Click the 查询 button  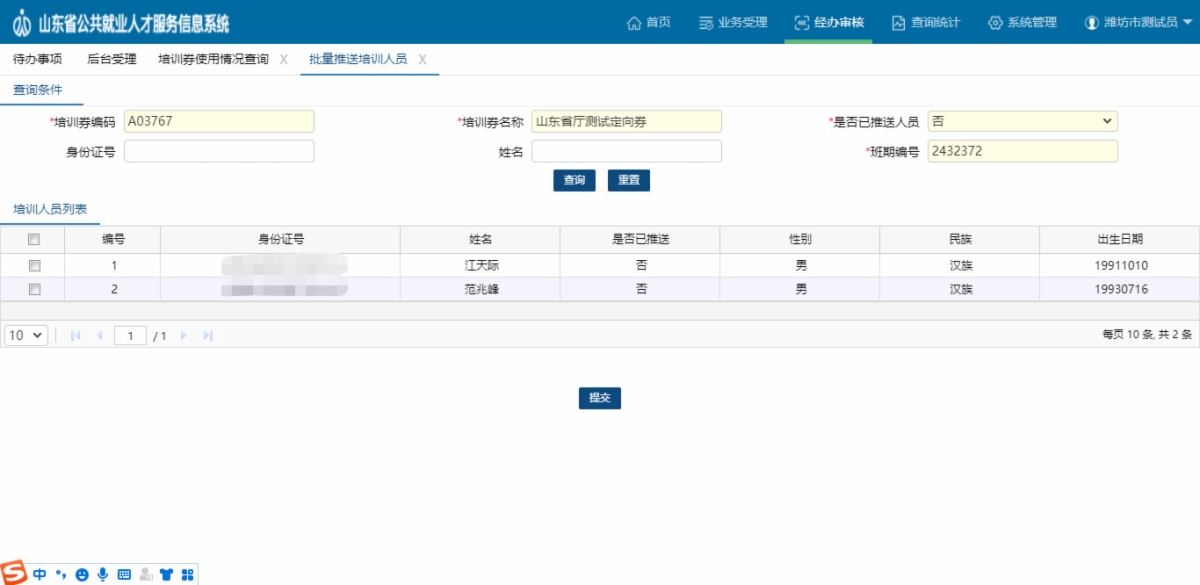[574, 180]
